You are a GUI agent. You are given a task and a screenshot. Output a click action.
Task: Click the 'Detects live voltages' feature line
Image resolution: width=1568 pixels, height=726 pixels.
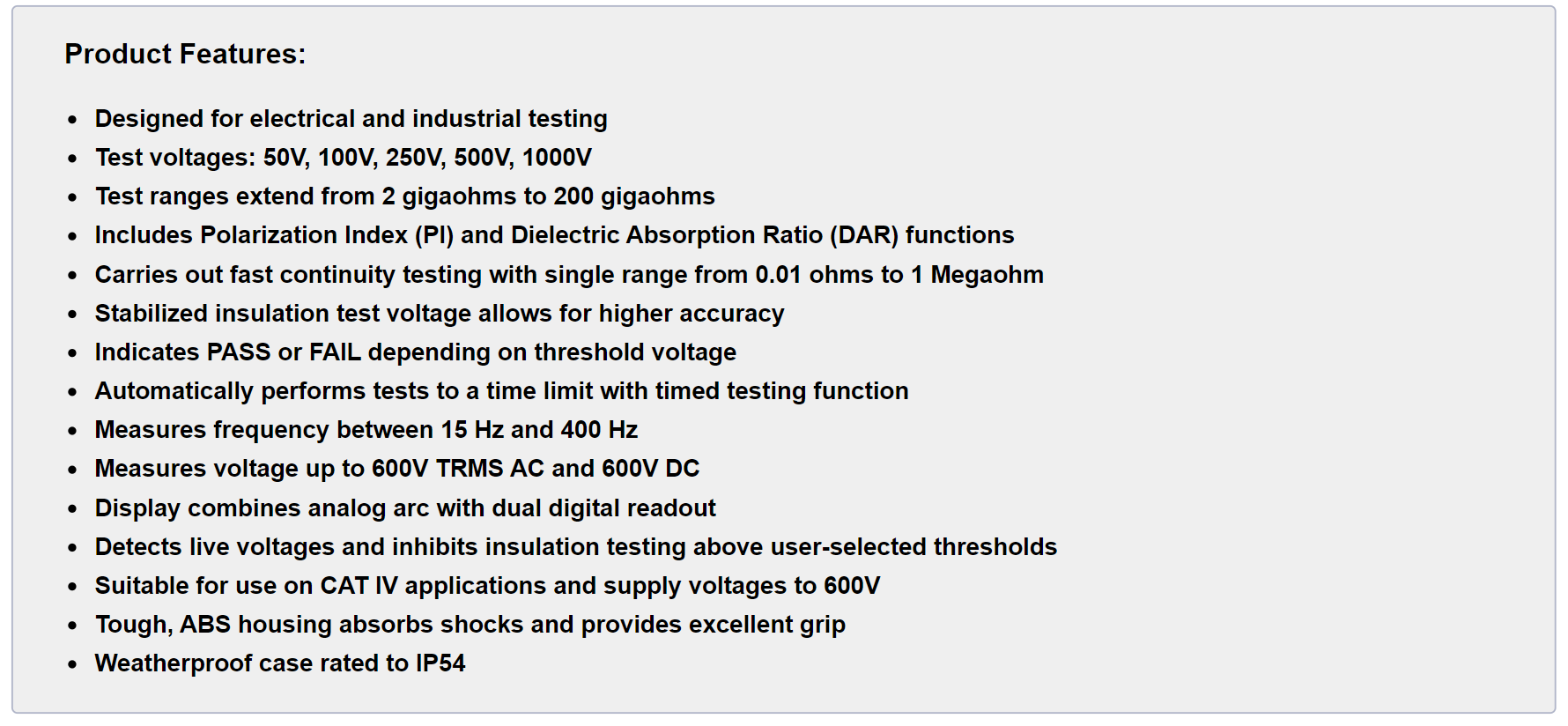pyautogui.click(x=575, y=547)
